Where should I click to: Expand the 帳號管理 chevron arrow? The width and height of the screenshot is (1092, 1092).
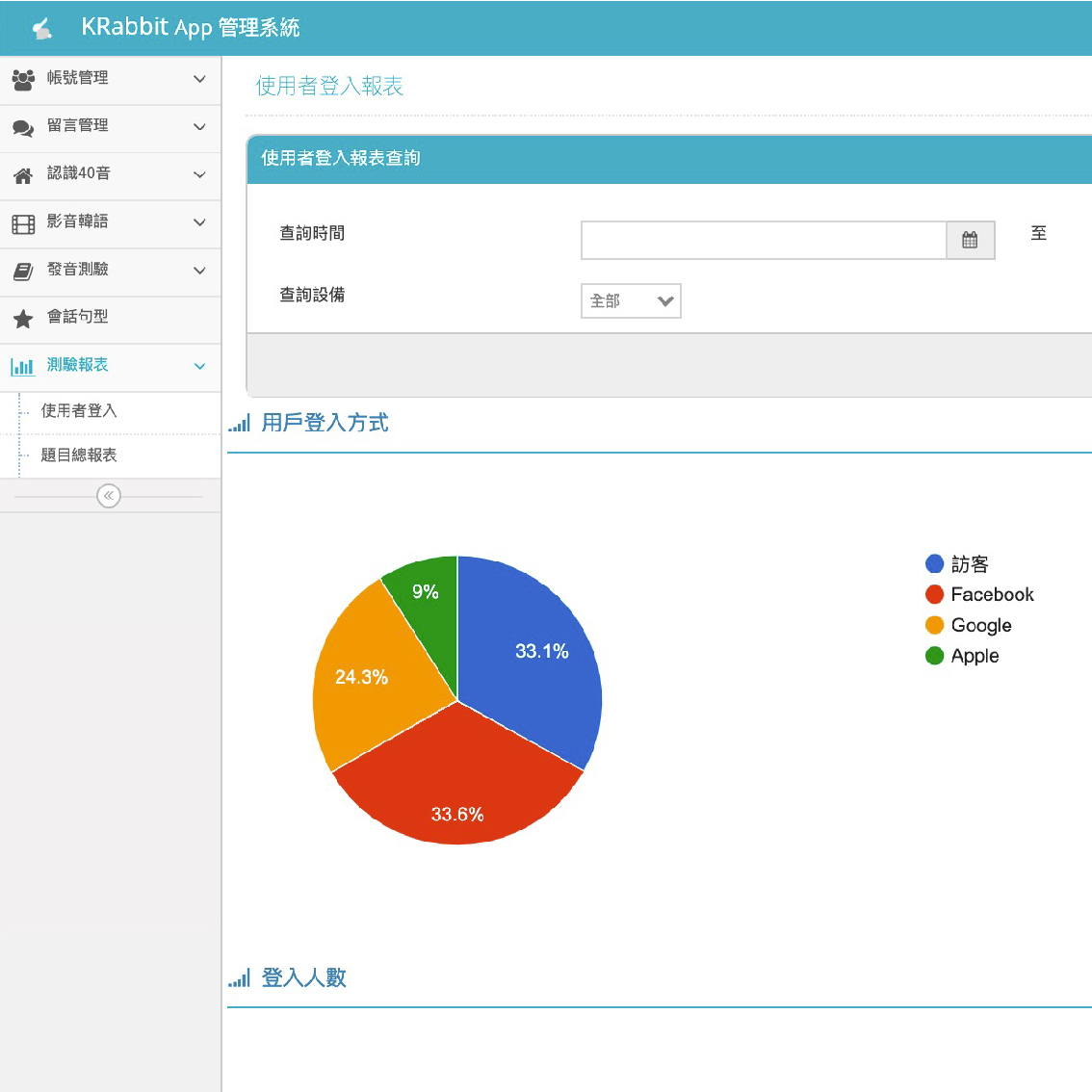coord(199,79)
